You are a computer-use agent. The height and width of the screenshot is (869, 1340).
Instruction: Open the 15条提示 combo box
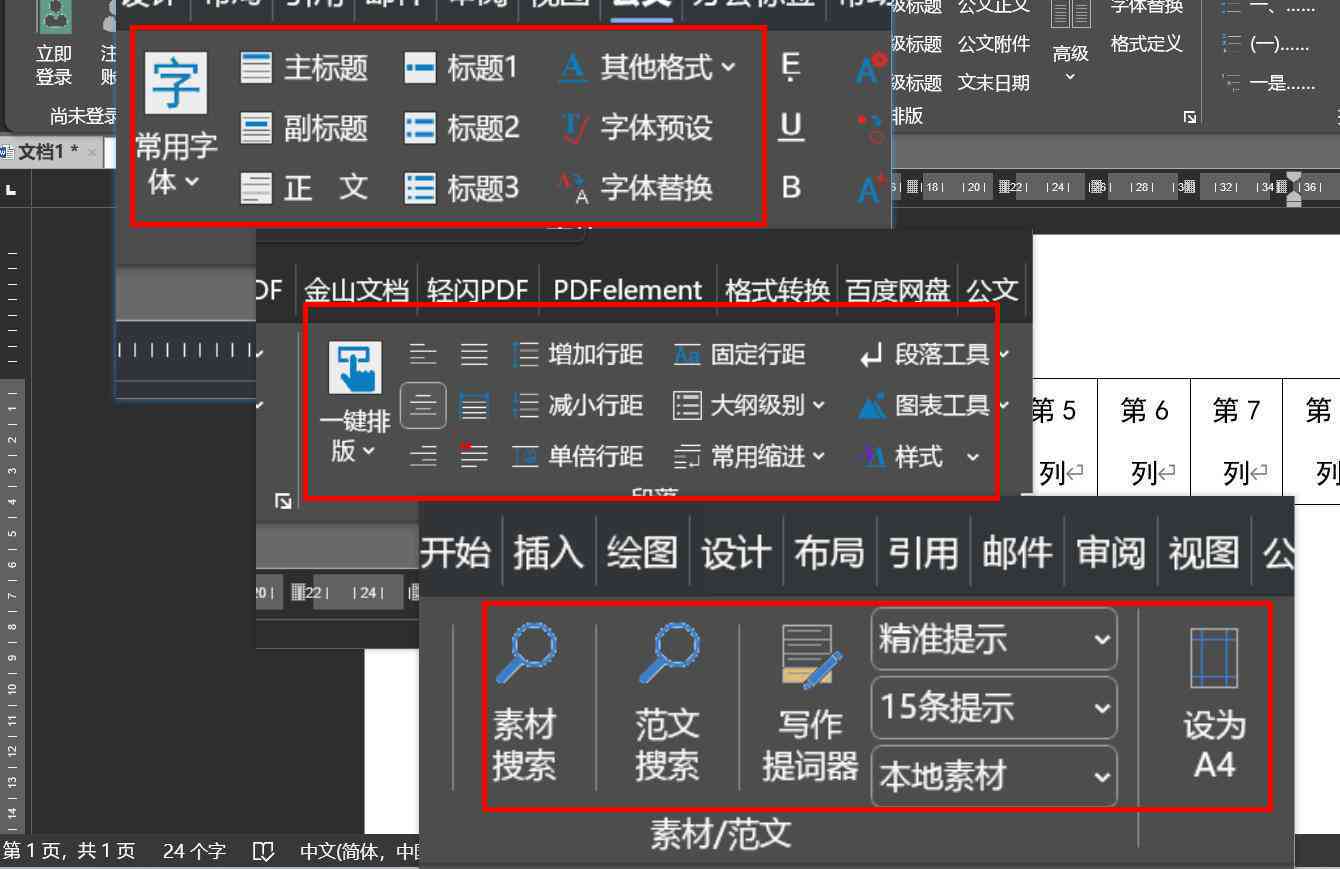[994, 708]
